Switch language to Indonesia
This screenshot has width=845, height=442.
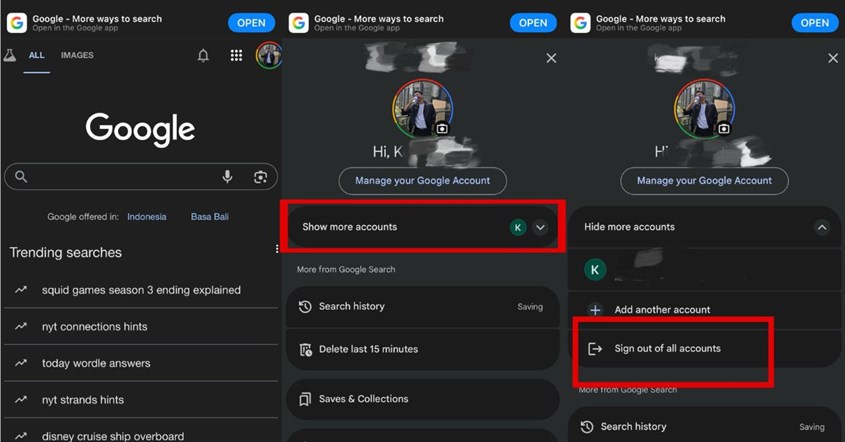[147, 217]
